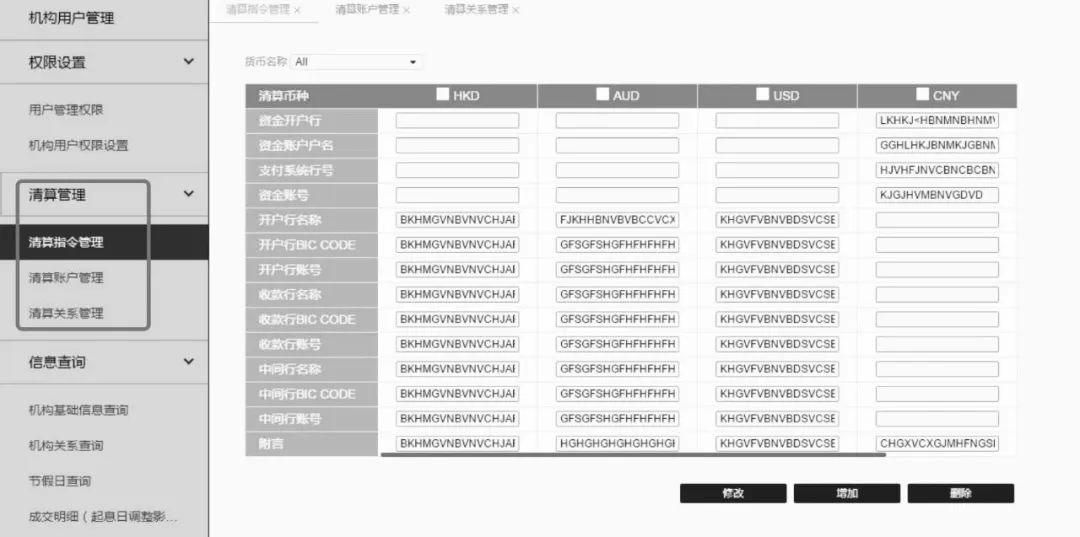Click the table's horizontal scrollbar
Image resolution: width=1080 pixels, height=537 pixels.
[632, 454]
